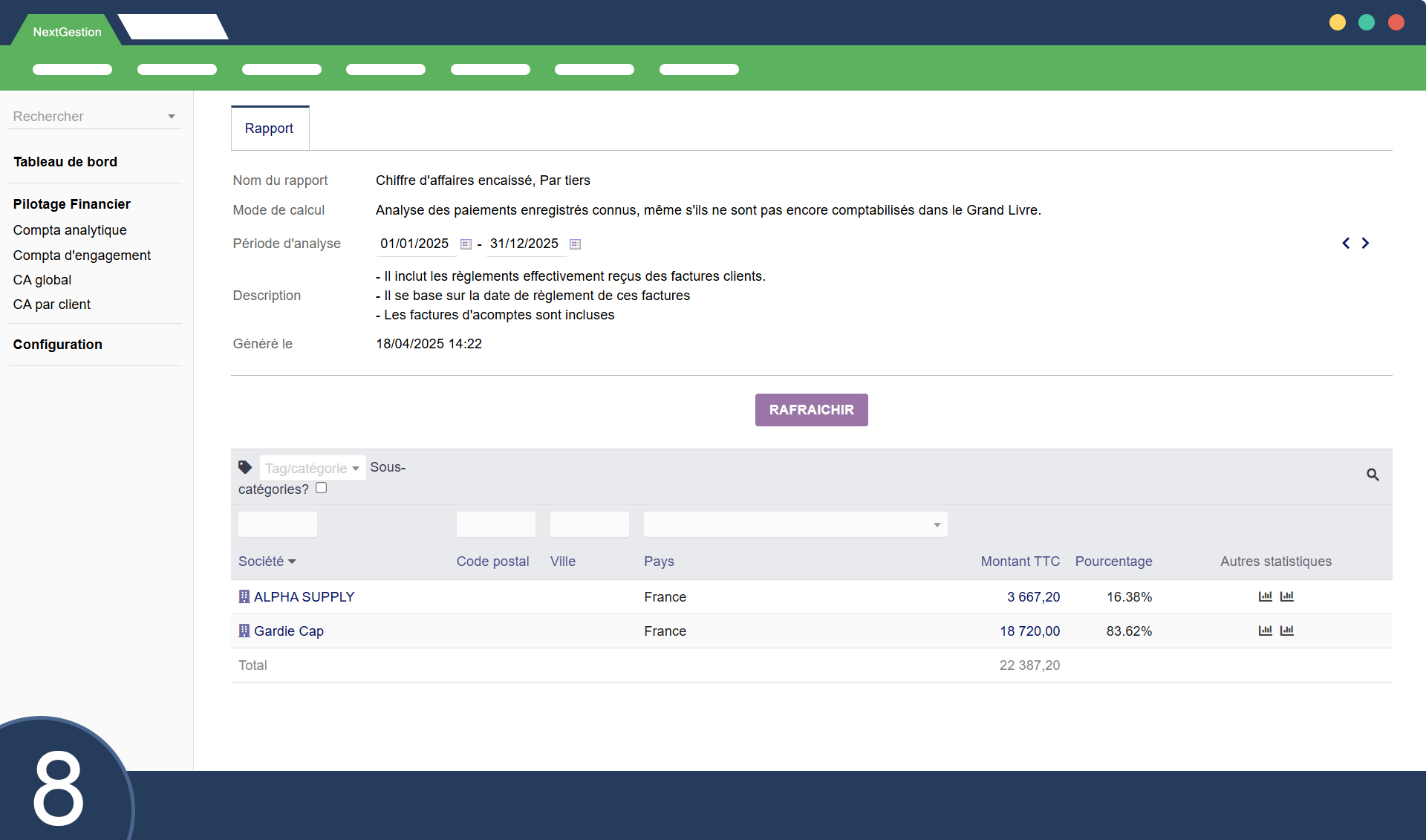Open the Pays filter dropdown
Screen dimensions: 1426x840
tap(795, 525)
